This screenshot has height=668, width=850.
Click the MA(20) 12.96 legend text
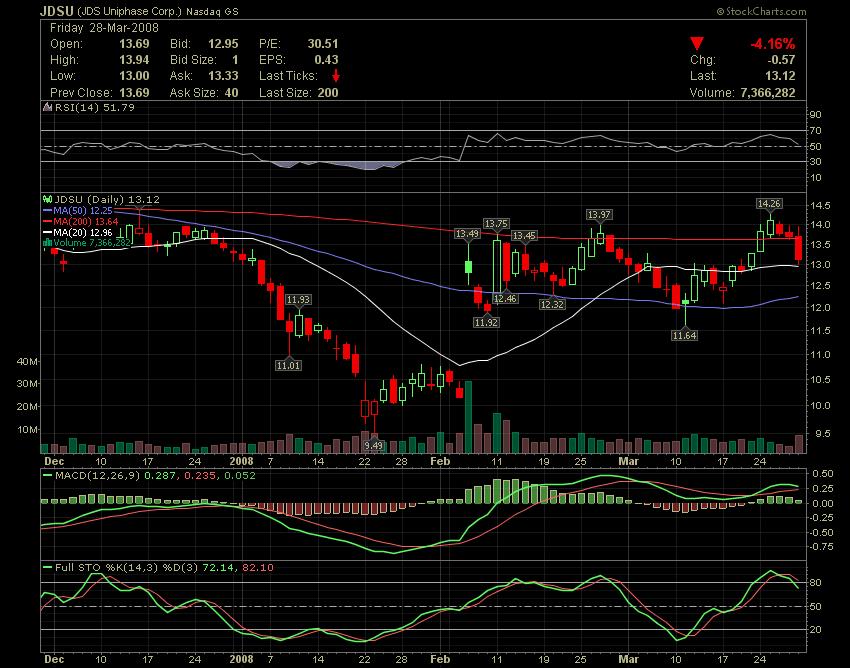tap(83, 232)
